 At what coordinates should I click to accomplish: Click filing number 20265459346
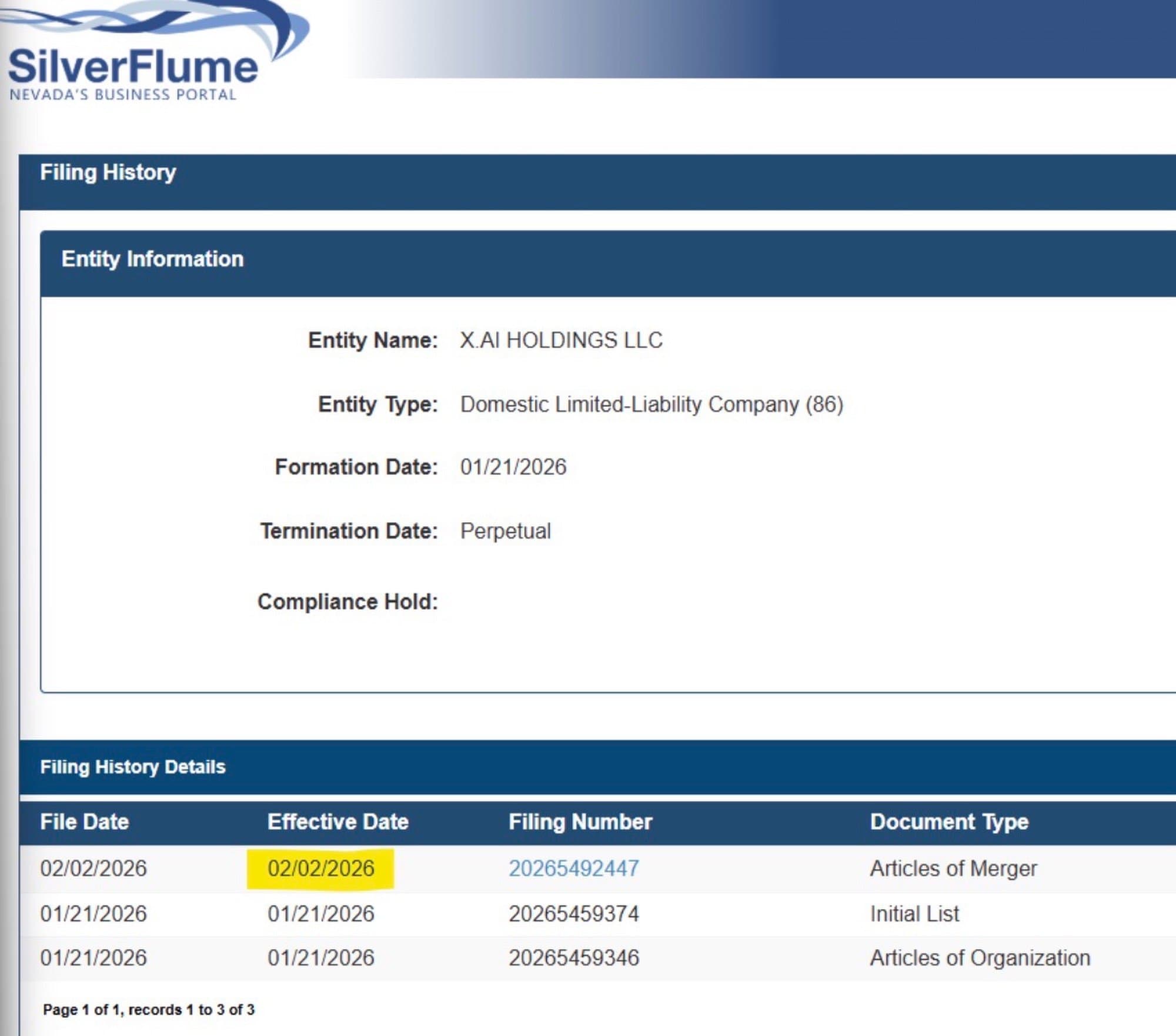(573, 958)
